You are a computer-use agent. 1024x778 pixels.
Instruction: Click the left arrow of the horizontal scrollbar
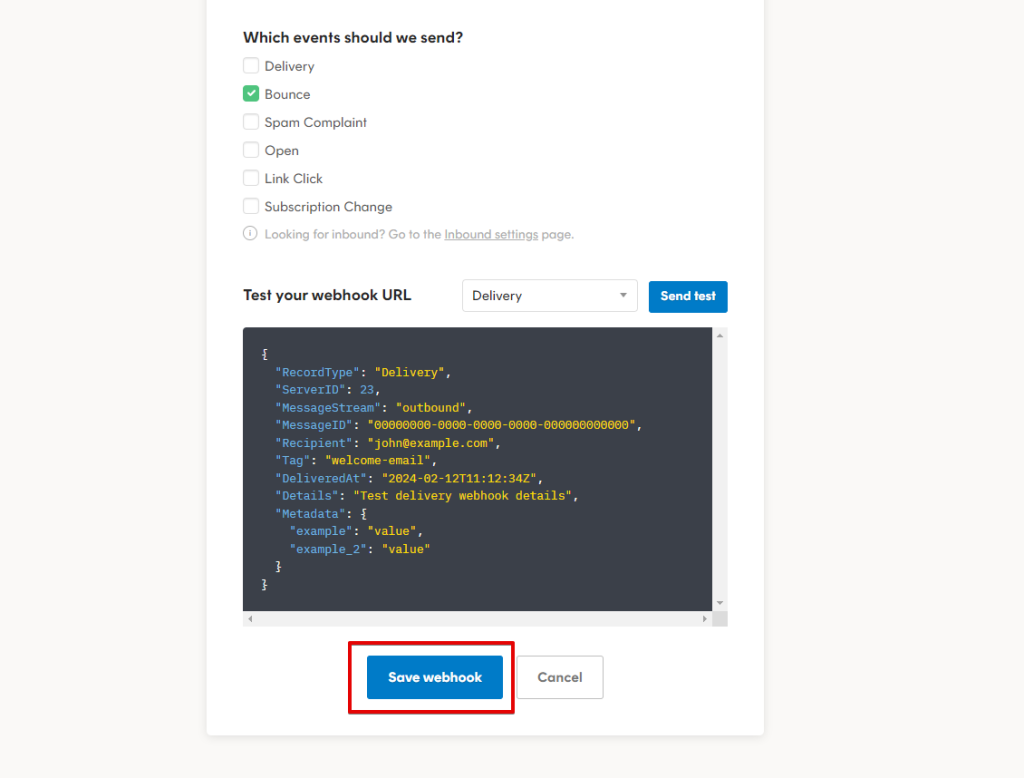click(250, 620)
